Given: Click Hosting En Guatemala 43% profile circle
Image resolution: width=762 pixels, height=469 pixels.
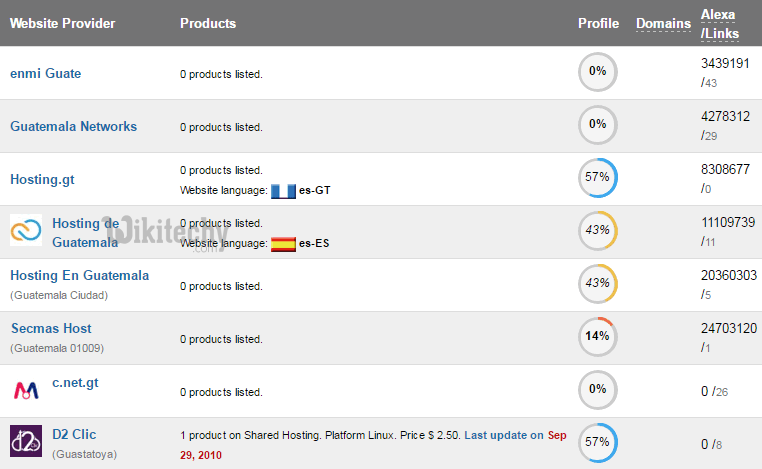Looking at the screenshot, I should (x=598, y=284).
